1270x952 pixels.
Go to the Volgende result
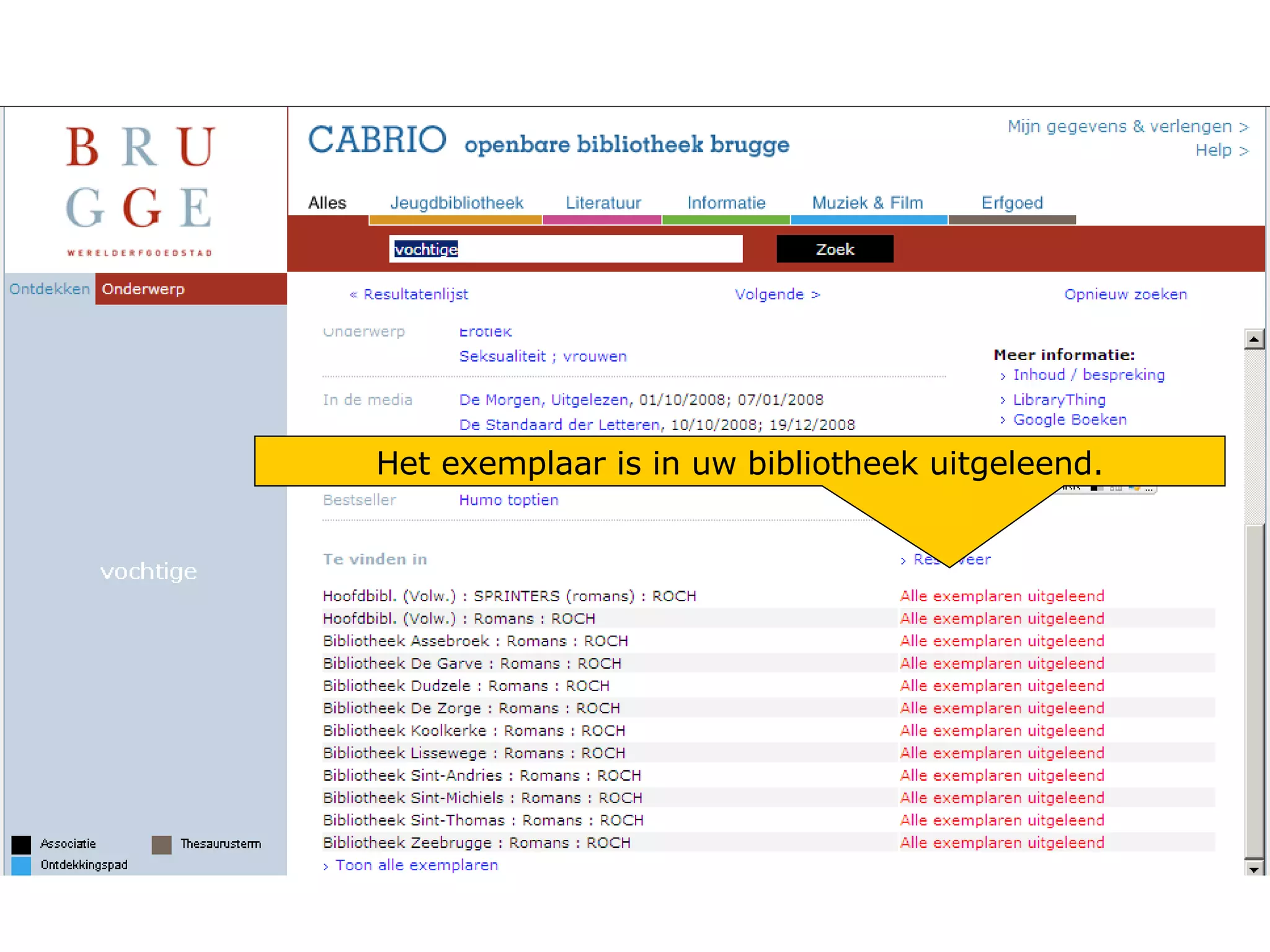click(x=777, y=294)
